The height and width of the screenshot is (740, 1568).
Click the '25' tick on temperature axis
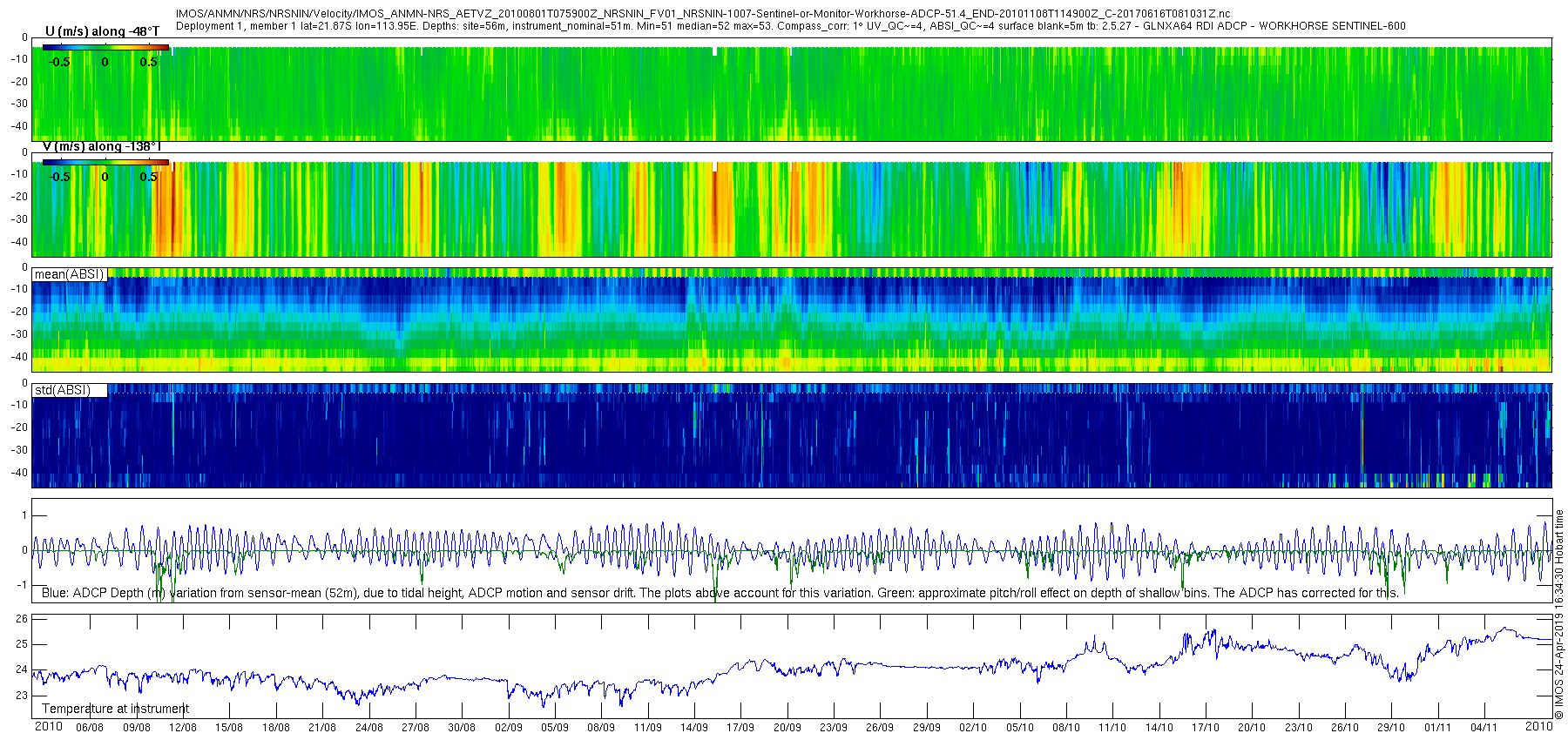pyautogui.click(x=22, y=644)
